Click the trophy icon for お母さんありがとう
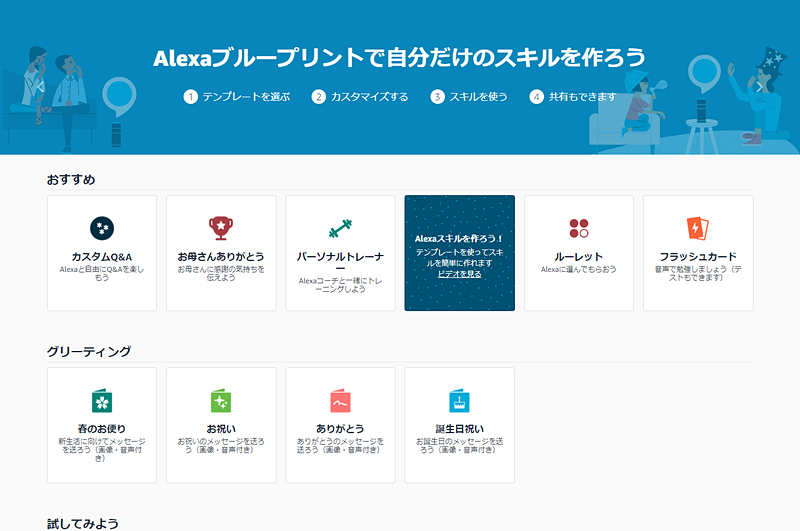Screen dimensions: 800x531 [221, 228]
